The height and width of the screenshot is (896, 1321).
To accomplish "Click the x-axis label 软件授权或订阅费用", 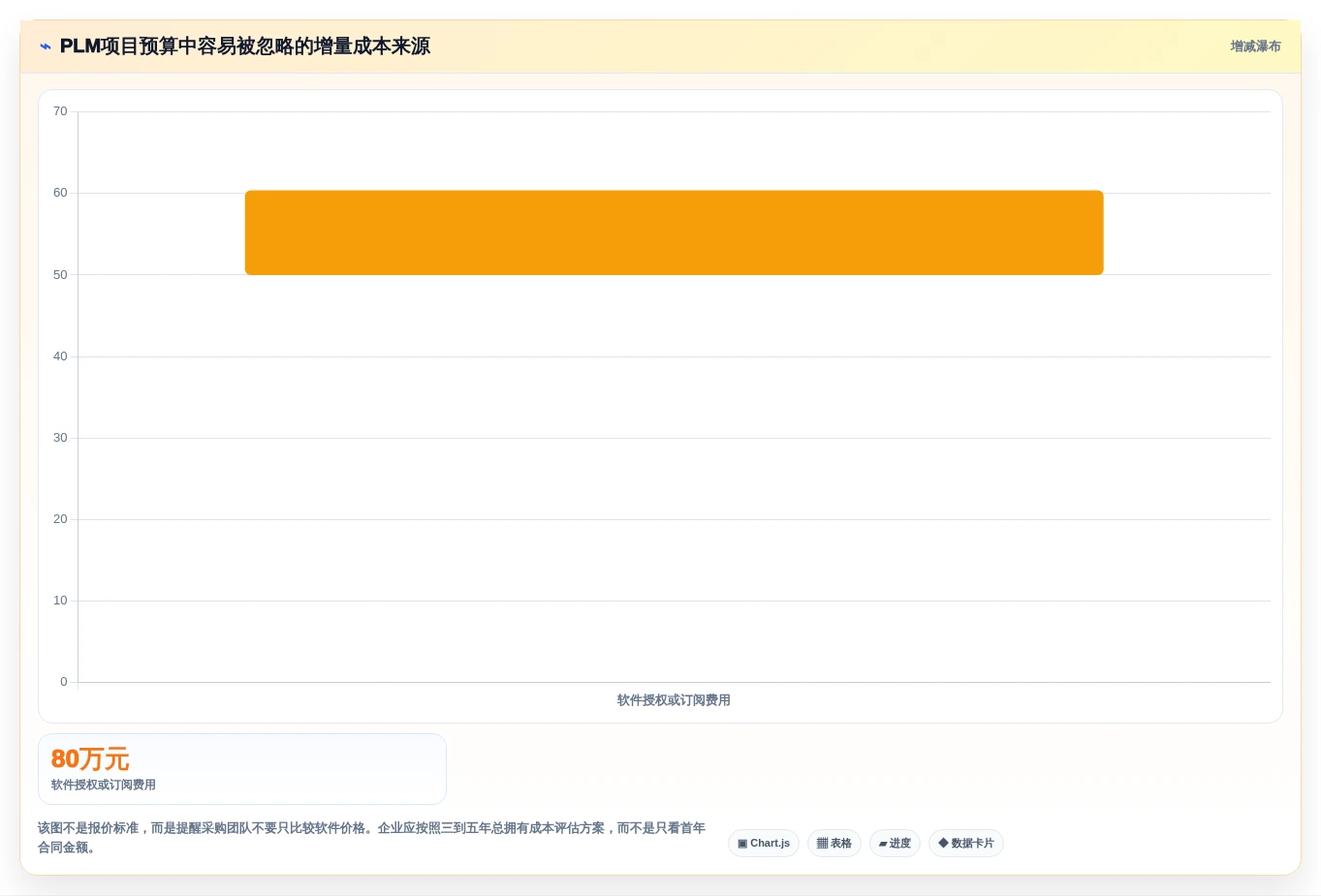I will [x=674, y=700].
